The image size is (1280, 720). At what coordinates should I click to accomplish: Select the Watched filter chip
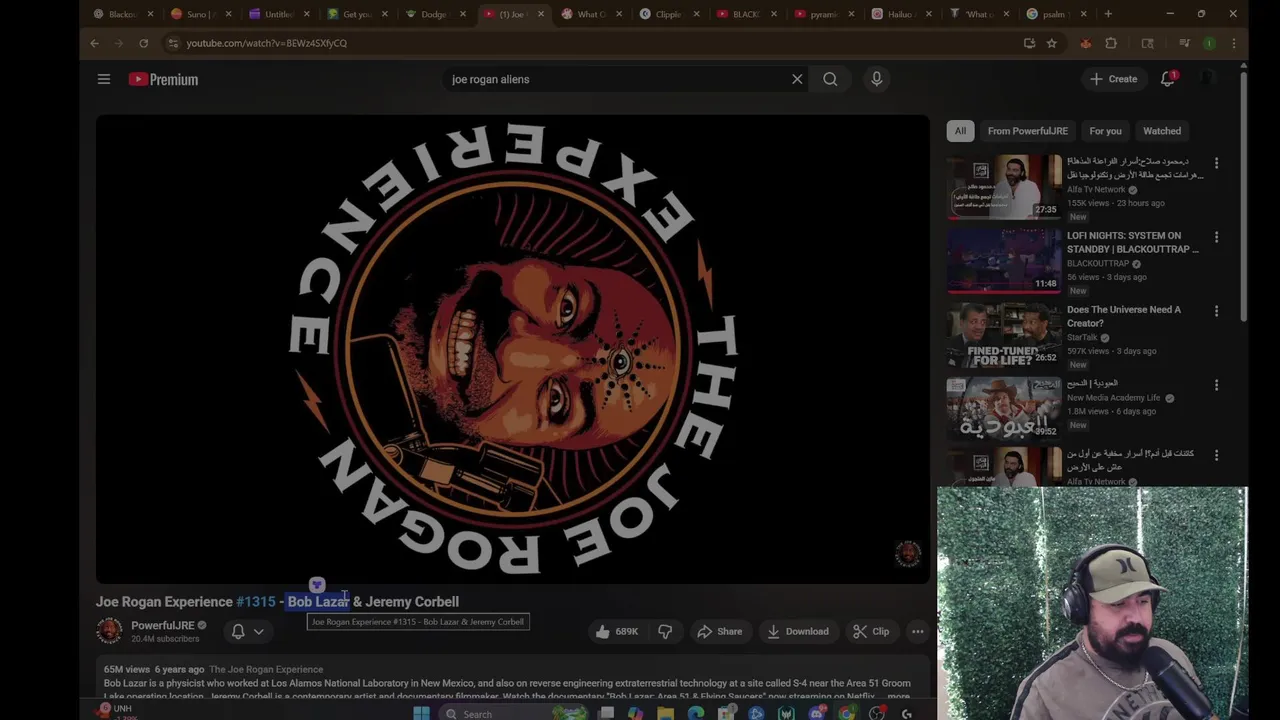click(x=1162, y=131)
